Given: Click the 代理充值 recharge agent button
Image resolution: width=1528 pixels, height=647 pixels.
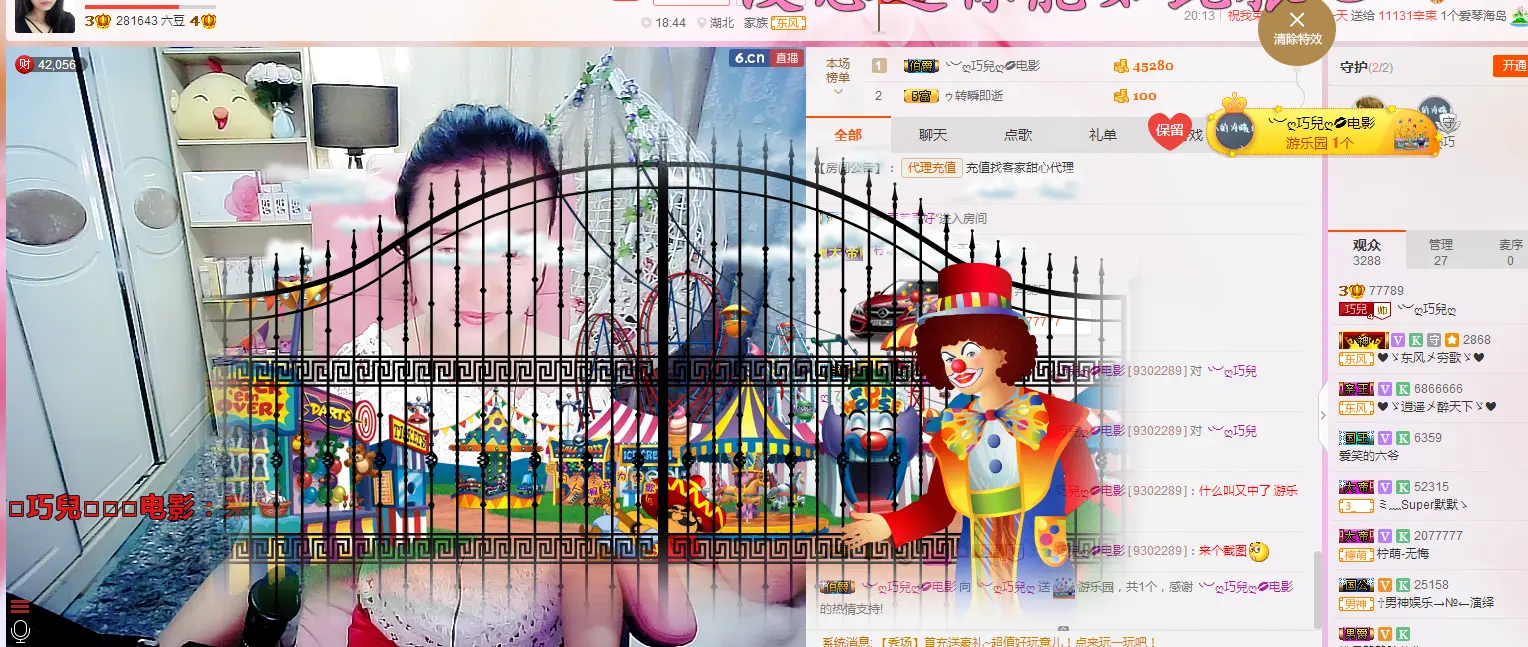Looking at the screenshot, I should coord(931,168).
